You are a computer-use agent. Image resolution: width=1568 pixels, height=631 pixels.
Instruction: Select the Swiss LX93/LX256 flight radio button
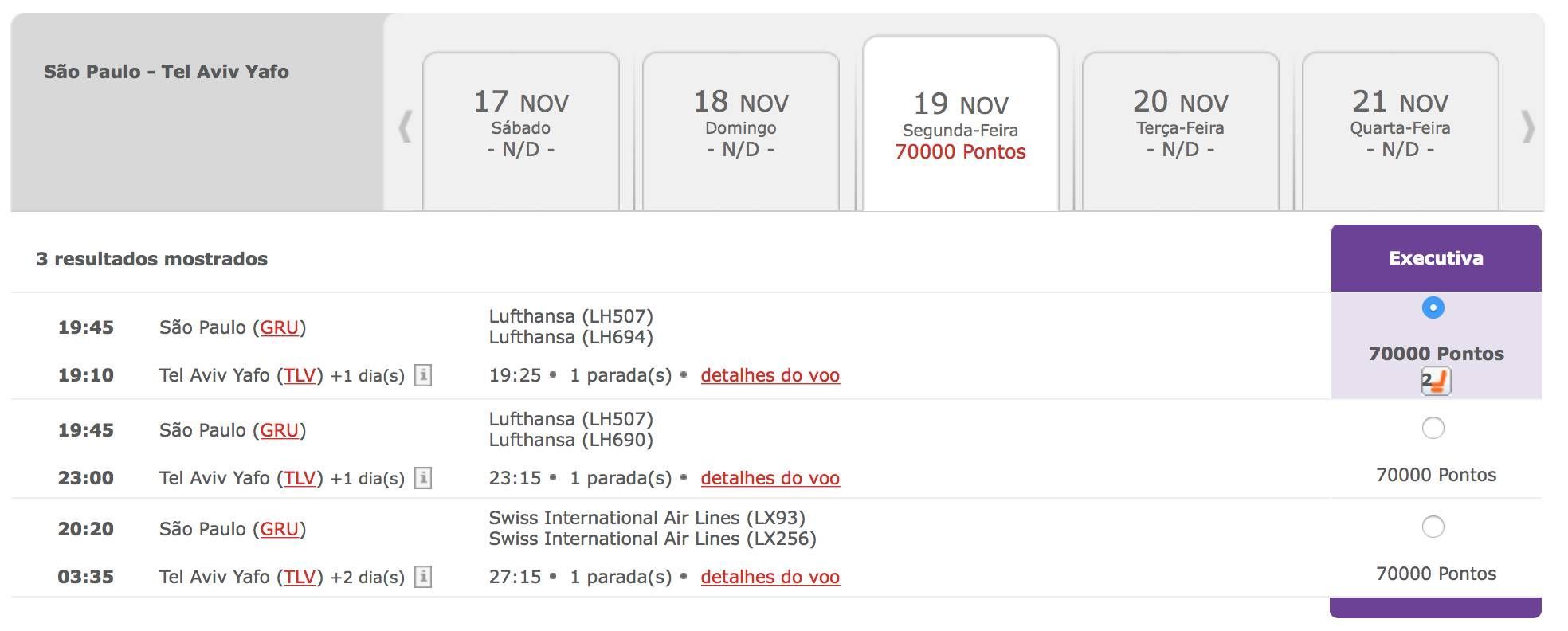(x=1433, y=527)
